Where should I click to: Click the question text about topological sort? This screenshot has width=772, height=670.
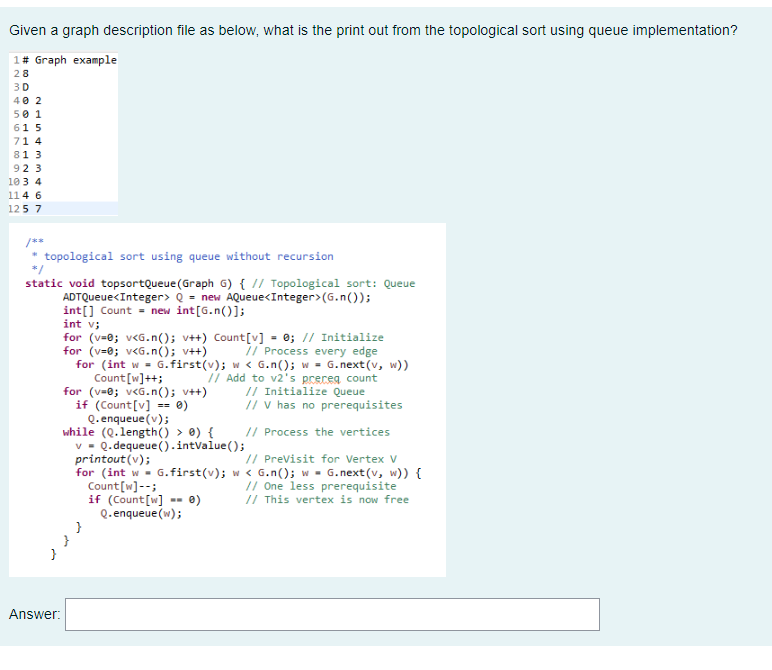point(373,31)
